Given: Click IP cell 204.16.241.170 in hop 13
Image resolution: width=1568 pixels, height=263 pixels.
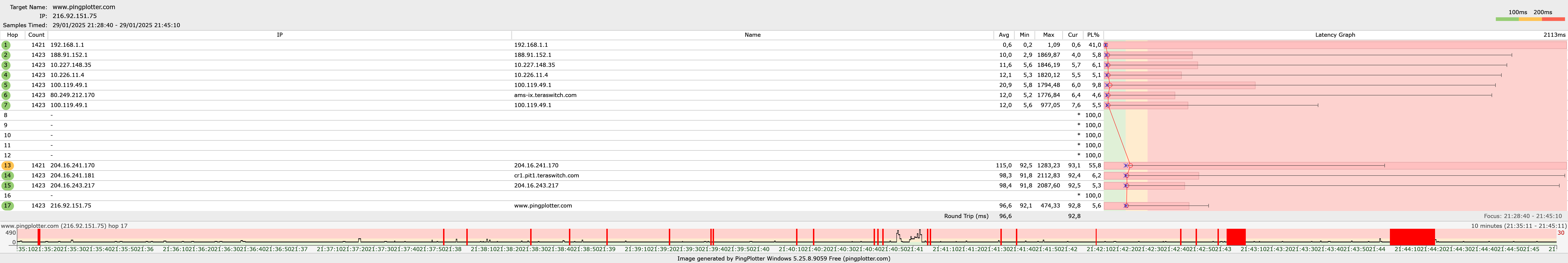Looking at the screenshot, I should [73, 166].
